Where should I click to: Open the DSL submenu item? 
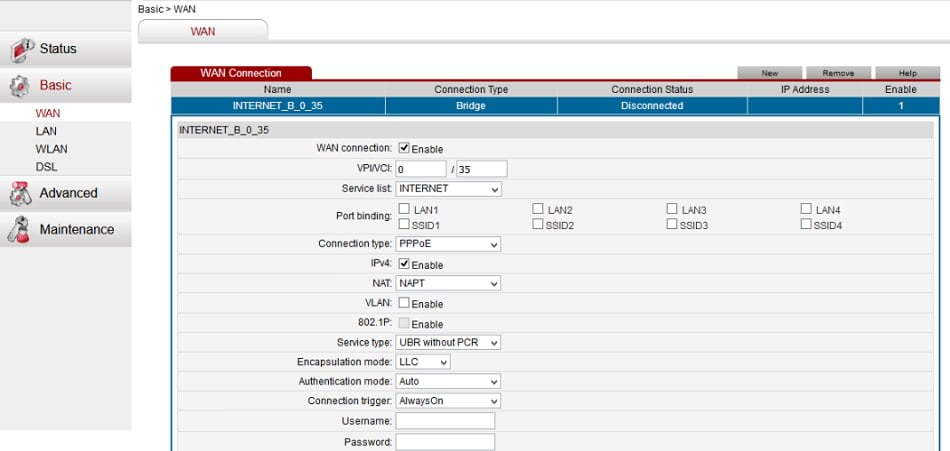click(47, 167)
